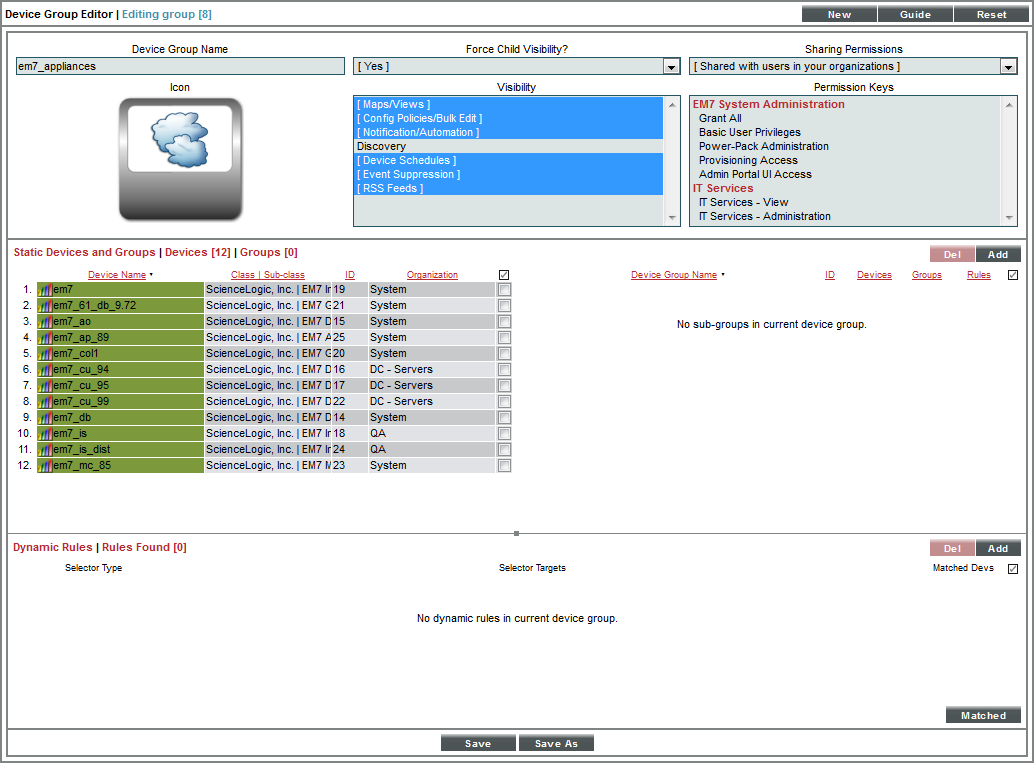1034x763 pixels.
Task: Click the graph icon next to em7_db
Action: click(x=45, y=417)
